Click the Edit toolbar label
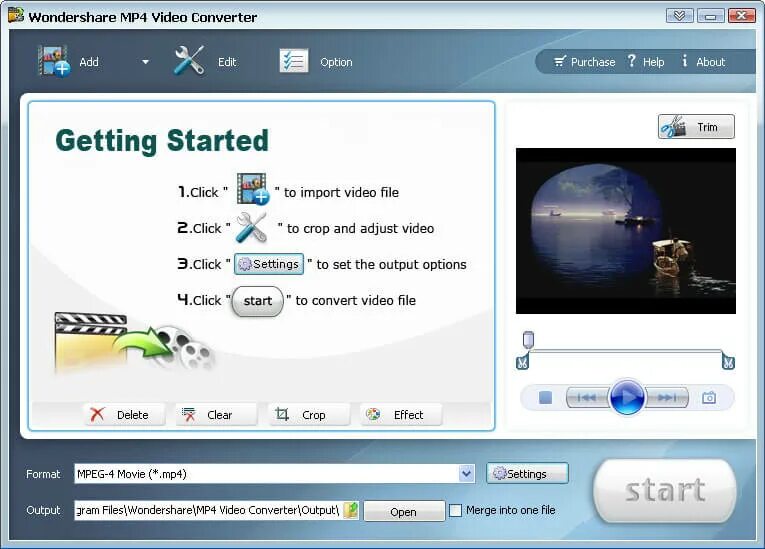Image resolution: width=765 pixels, height=549 pixels. (227, 62)
